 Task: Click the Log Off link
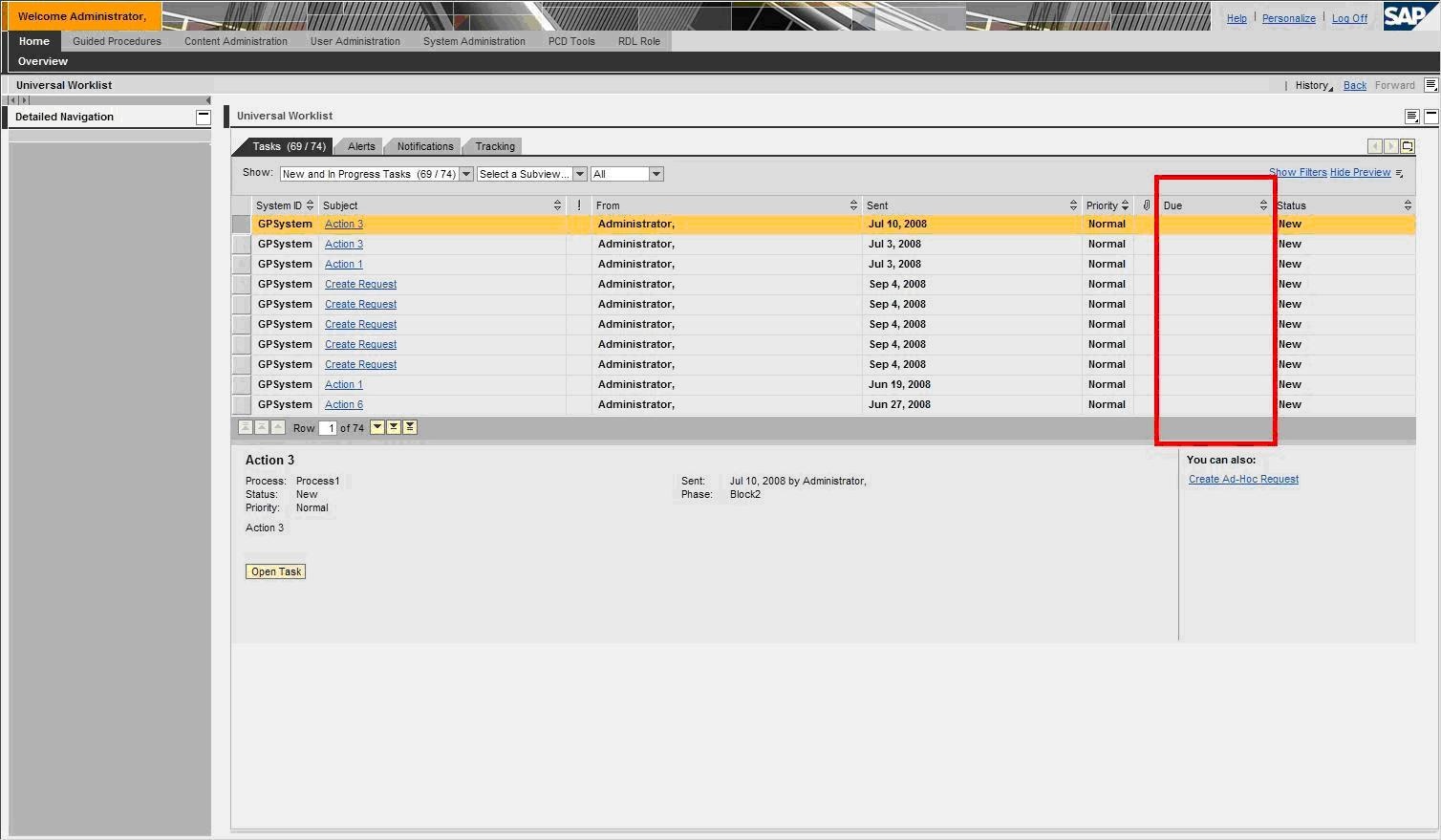(1349, 18)
